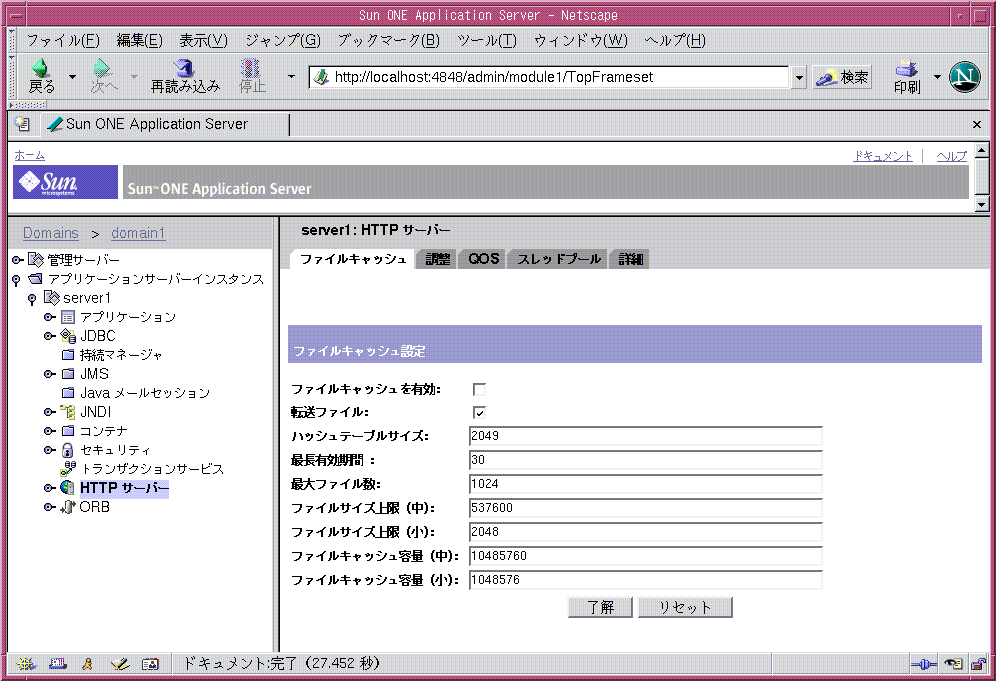Switch to the 調整 tab
996x681 pixels.
tap(437, 259)
